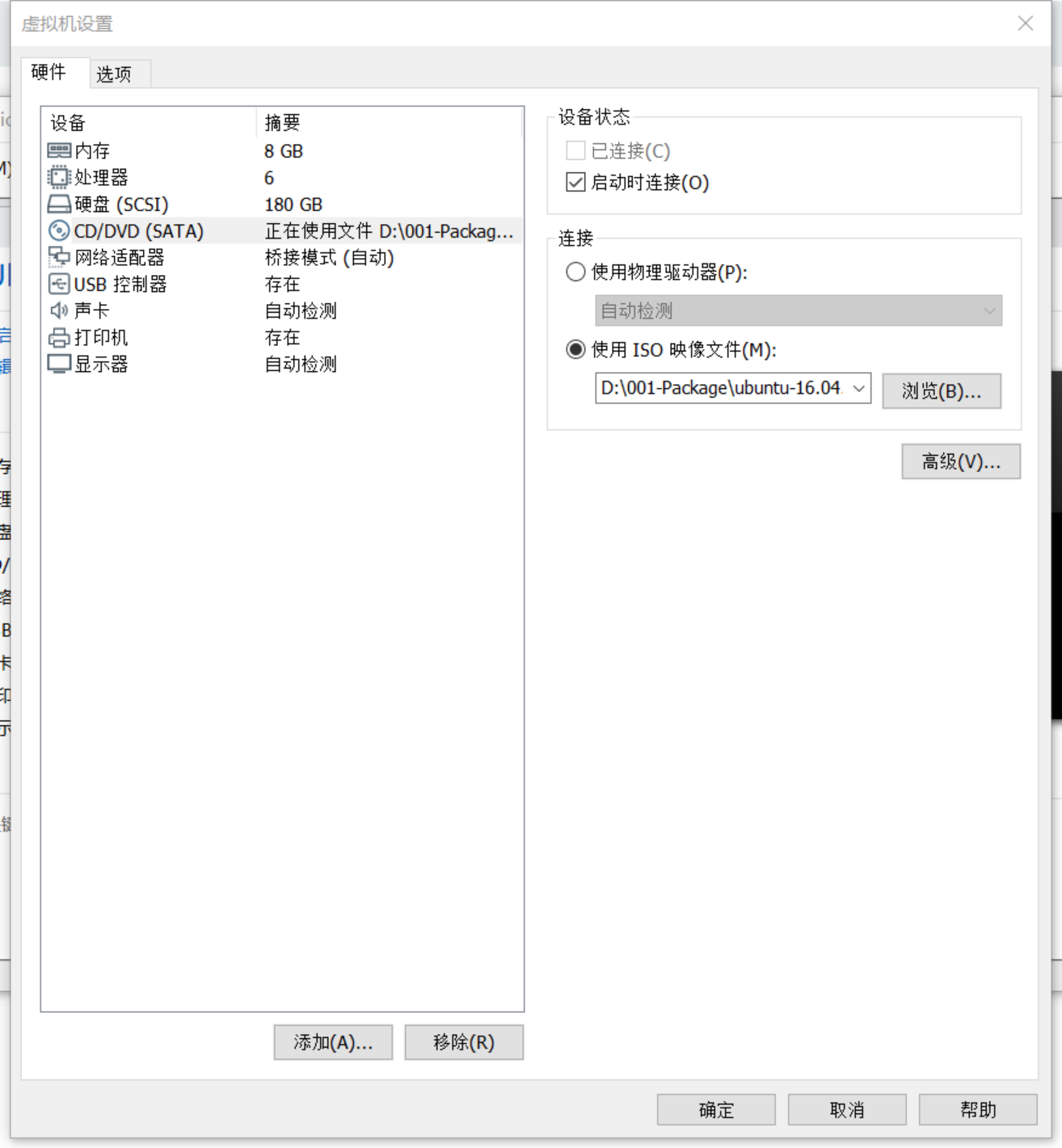Select the 网络适配器 row label

[x=120, y=257]
